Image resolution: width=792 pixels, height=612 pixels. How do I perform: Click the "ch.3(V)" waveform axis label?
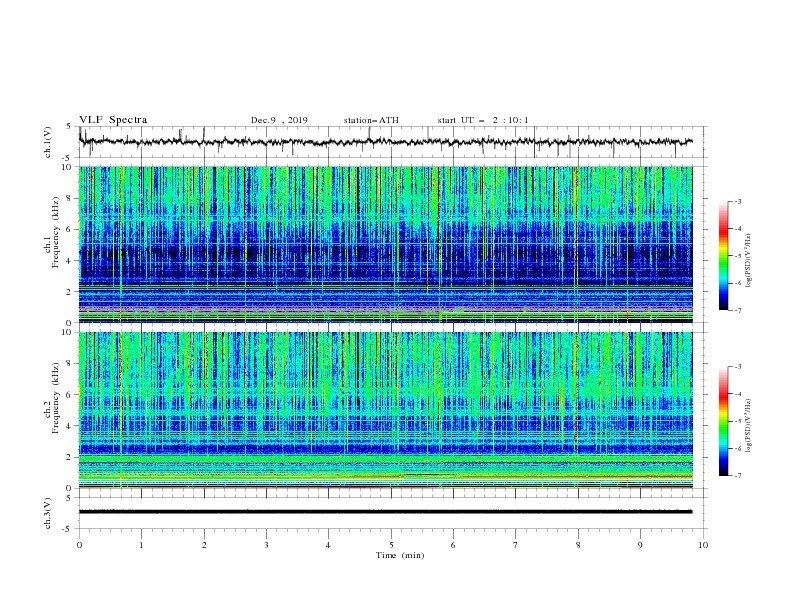tap(48, 513)
